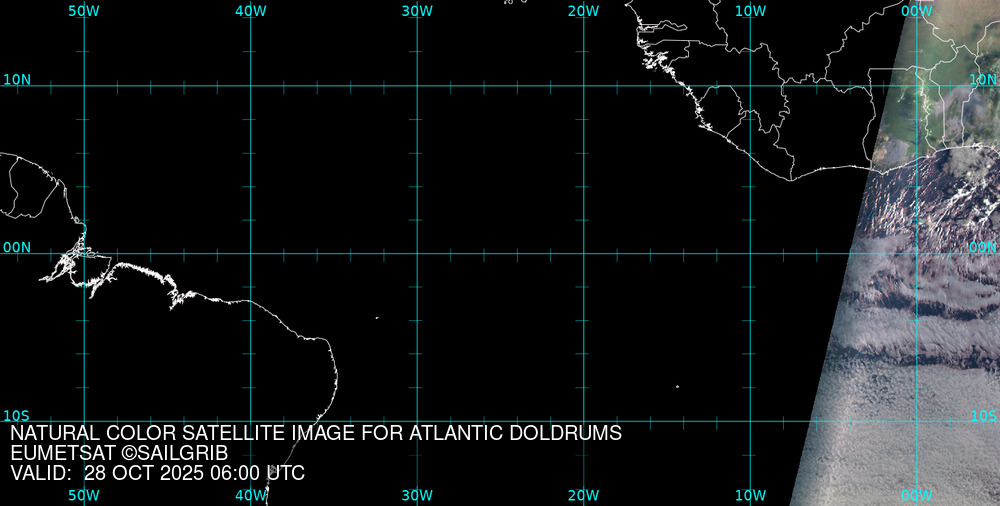
Task: Click the 20W longitude label at top
Action: (583, 10)
